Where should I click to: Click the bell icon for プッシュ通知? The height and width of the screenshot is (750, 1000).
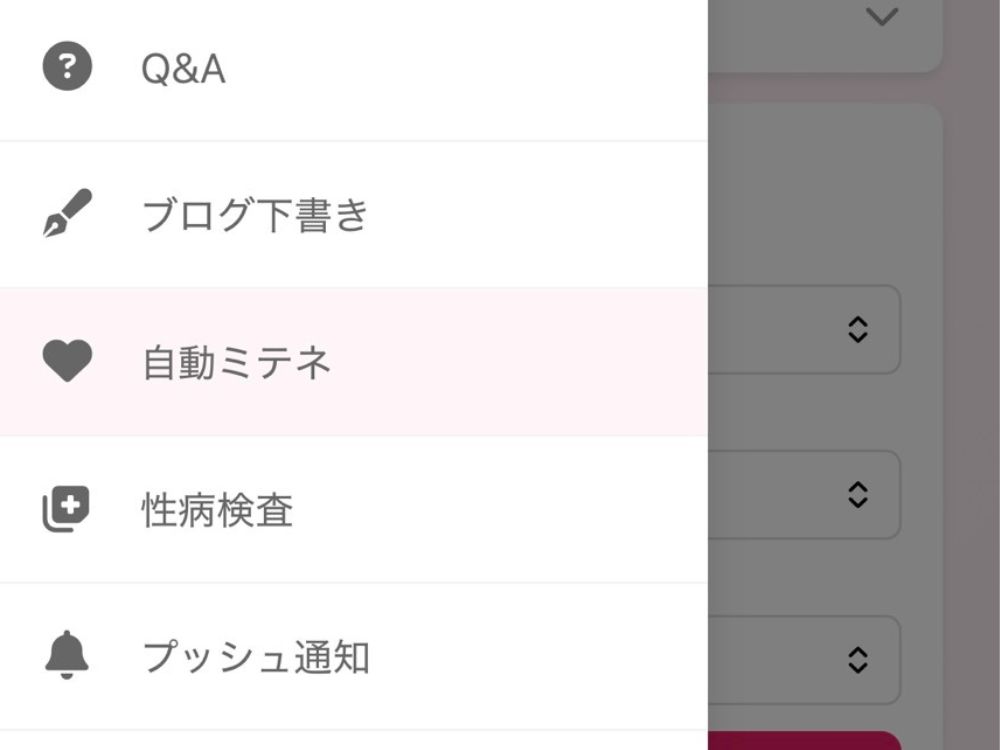pyautogui.click(x=67, y=655)
